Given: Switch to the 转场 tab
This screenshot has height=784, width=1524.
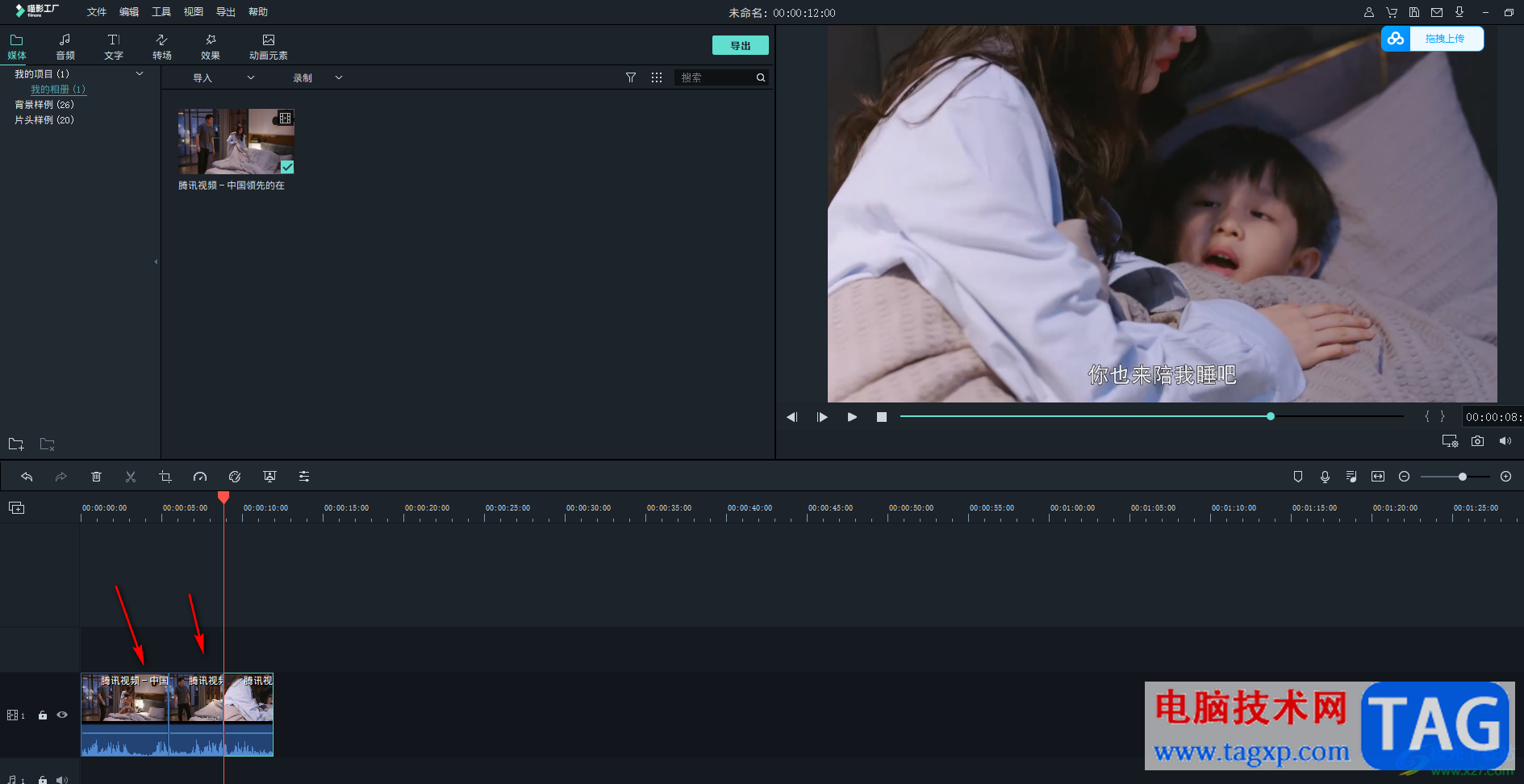Looking at the screenshot, I should (x=162, y=47).
